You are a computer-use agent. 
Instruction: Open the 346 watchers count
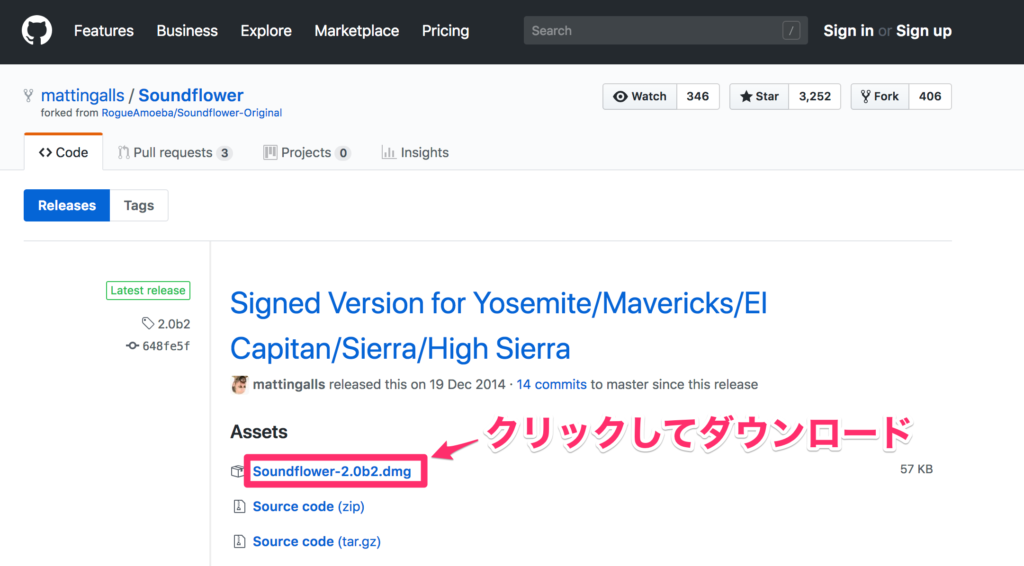pyautogui.click(x=697, y=97)
